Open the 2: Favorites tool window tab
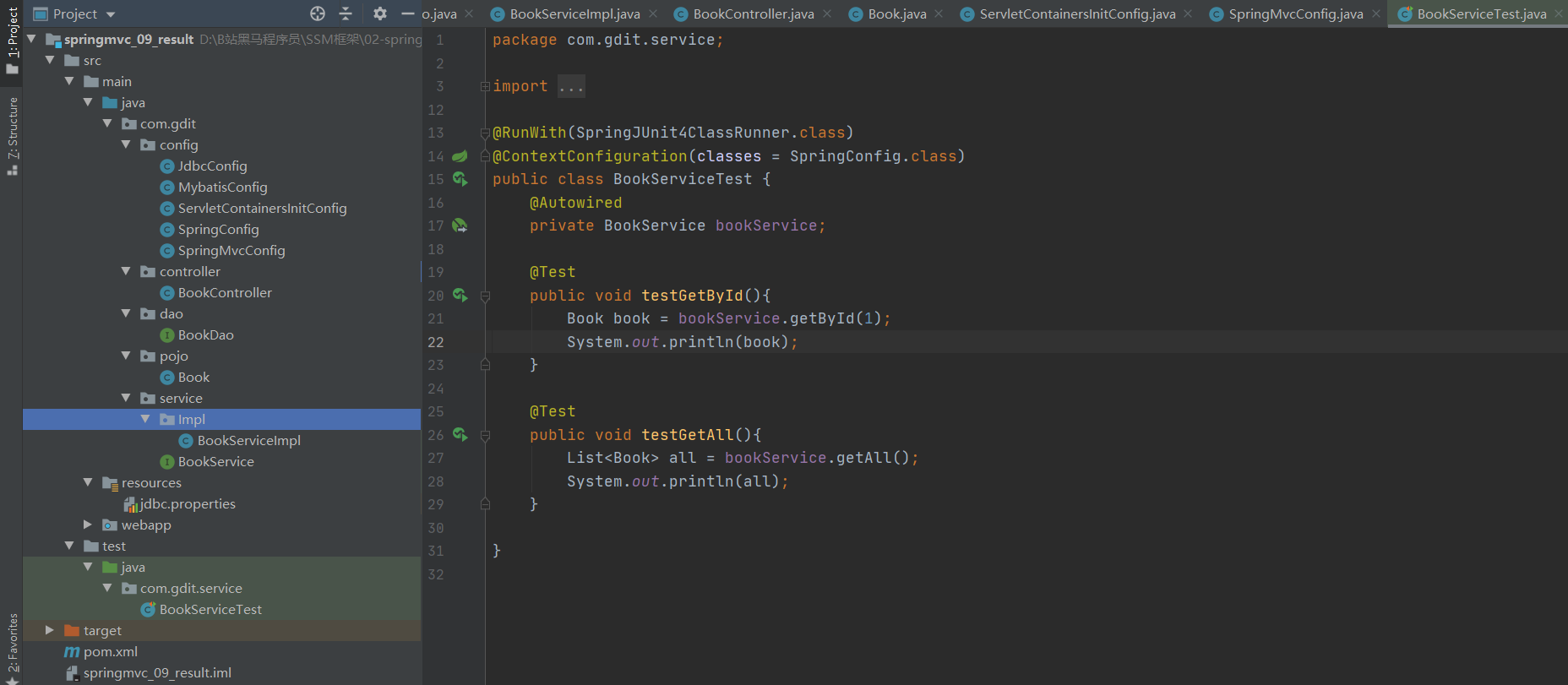This screenshot has height=685, width=1568. point(12,649)
